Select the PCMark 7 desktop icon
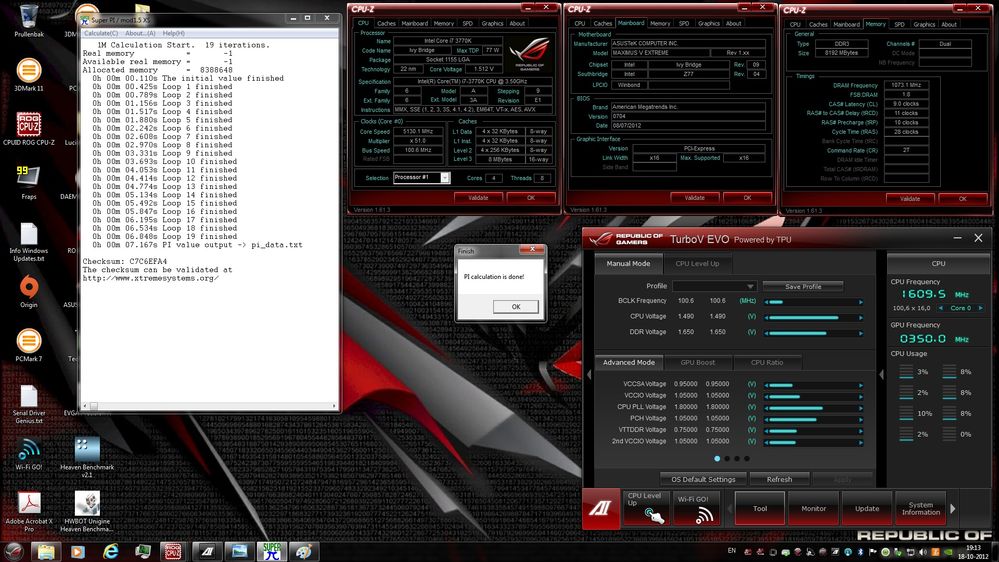Viewport: 999px width, 562px height. (29, 345)
